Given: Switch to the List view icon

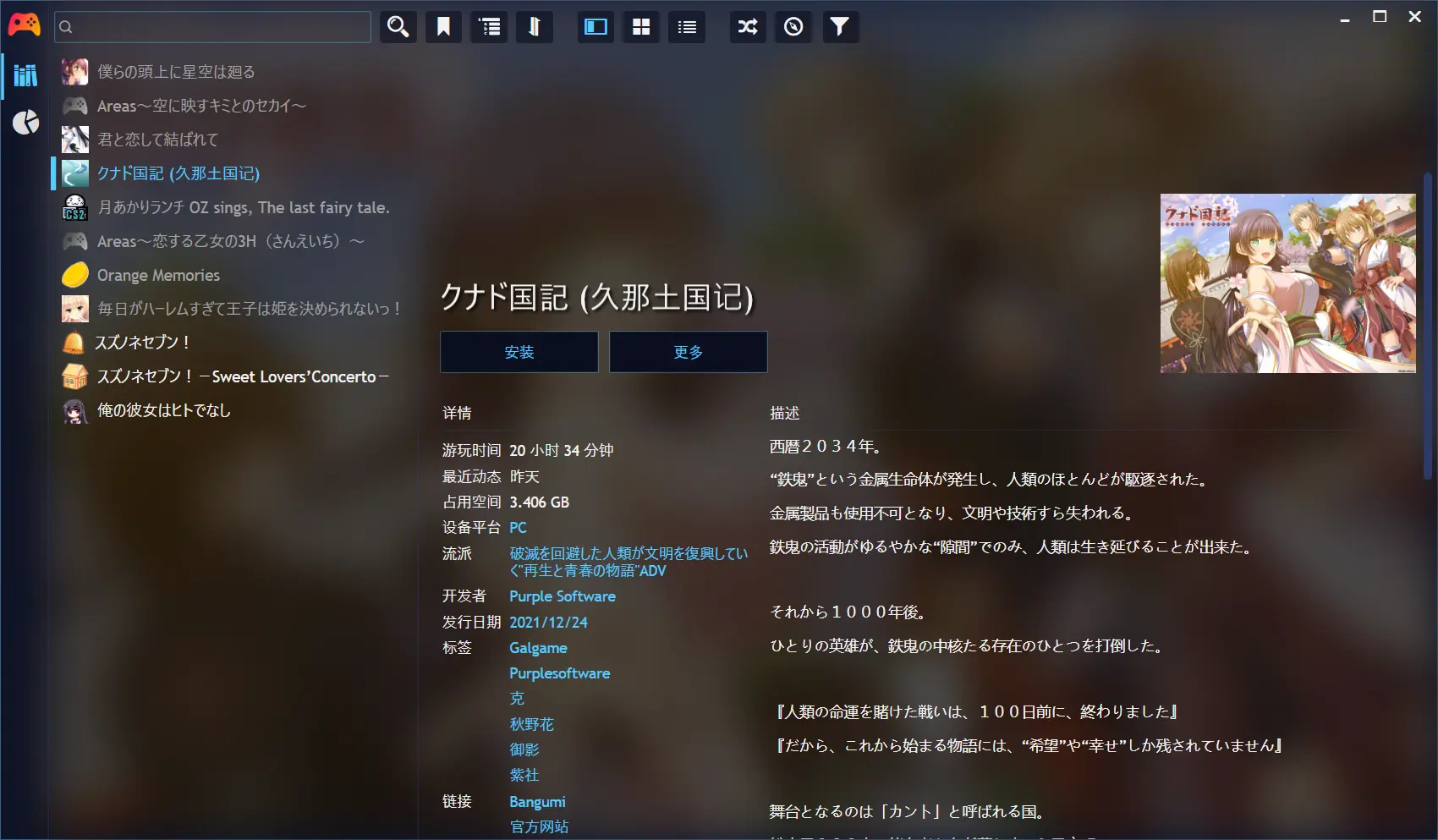Looking at the screenshot, I should tap(687, 27).
